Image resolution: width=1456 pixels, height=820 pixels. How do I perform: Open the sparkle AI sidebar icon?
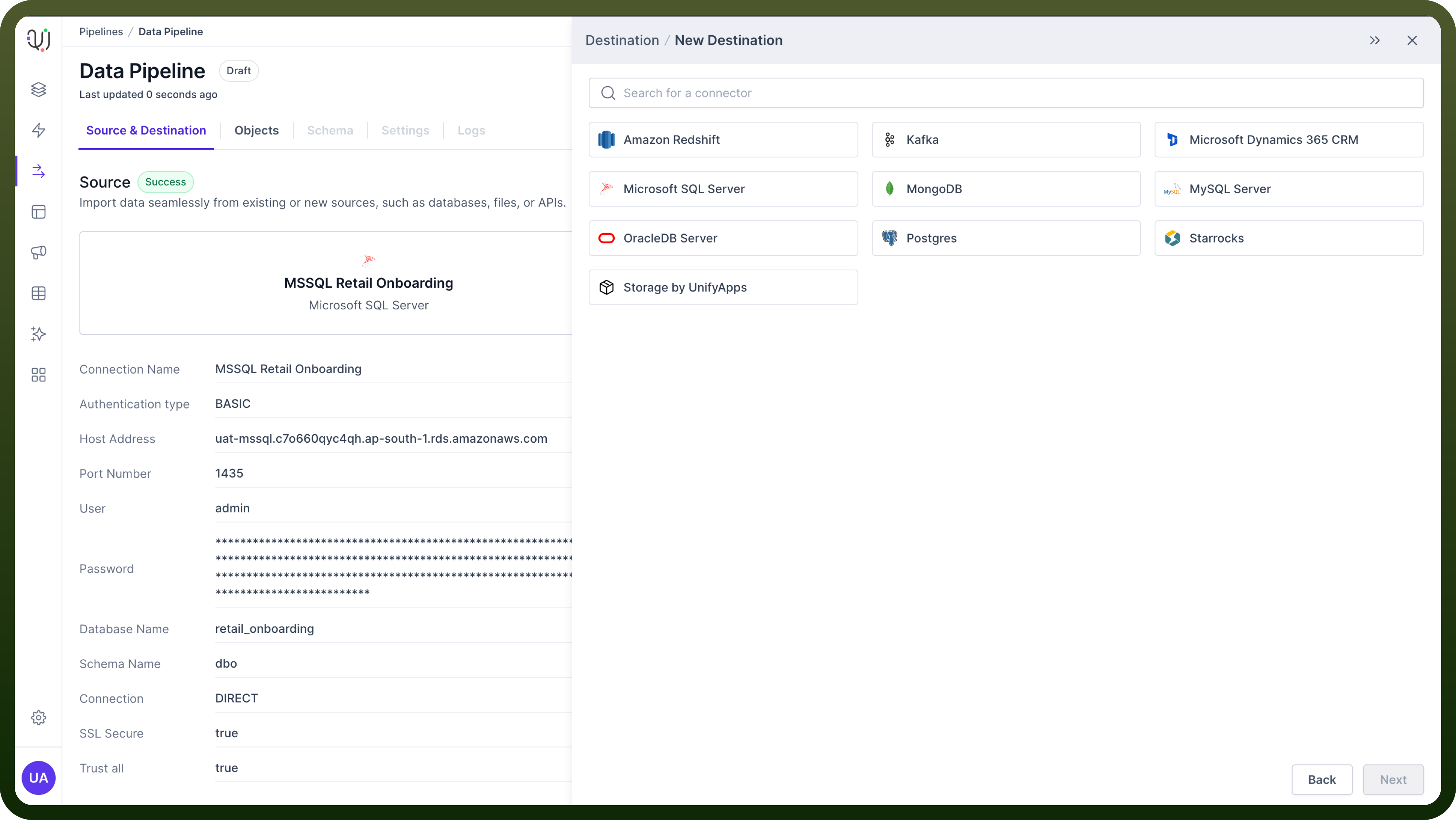pos(38,334)
